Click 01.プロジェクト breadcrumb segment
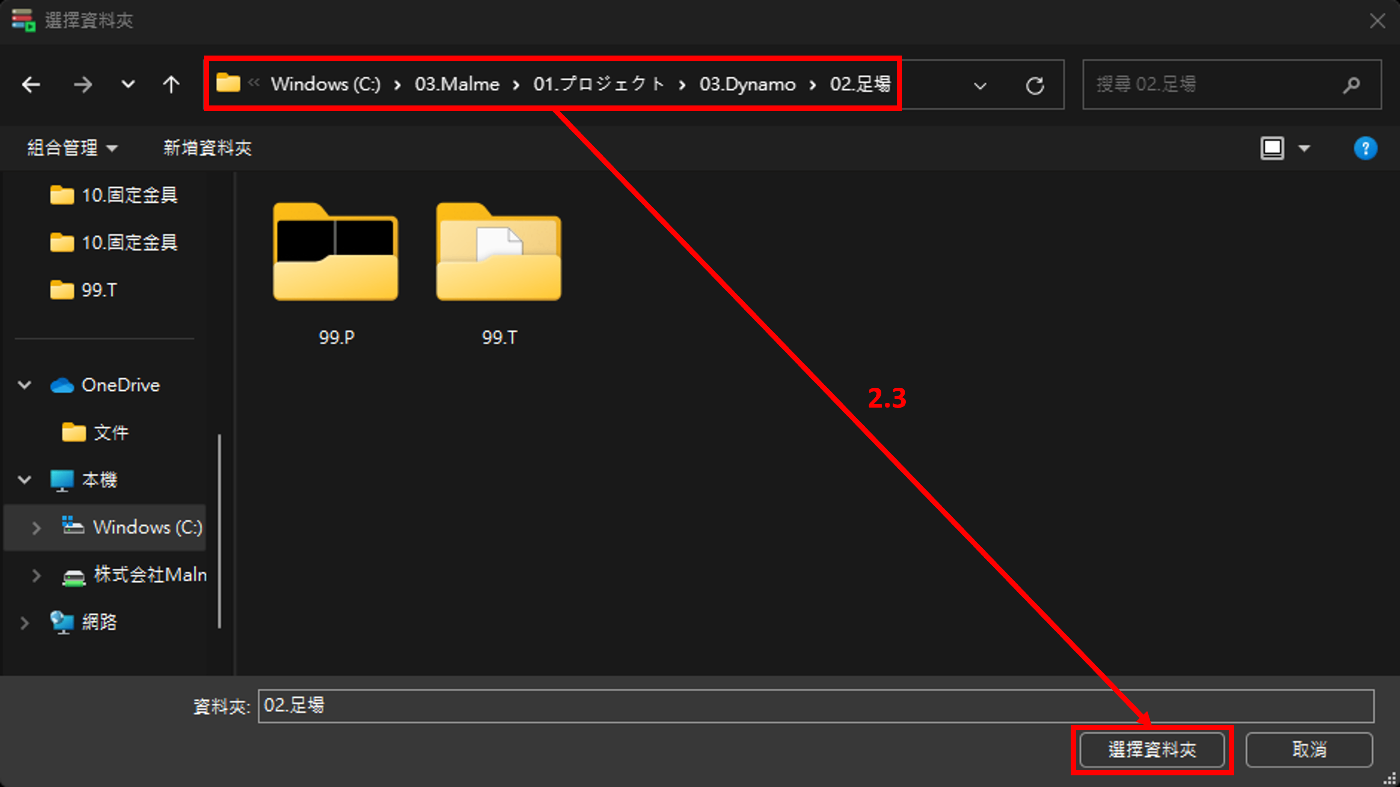Screen dimensions: 1400x787 pos(599,84)
